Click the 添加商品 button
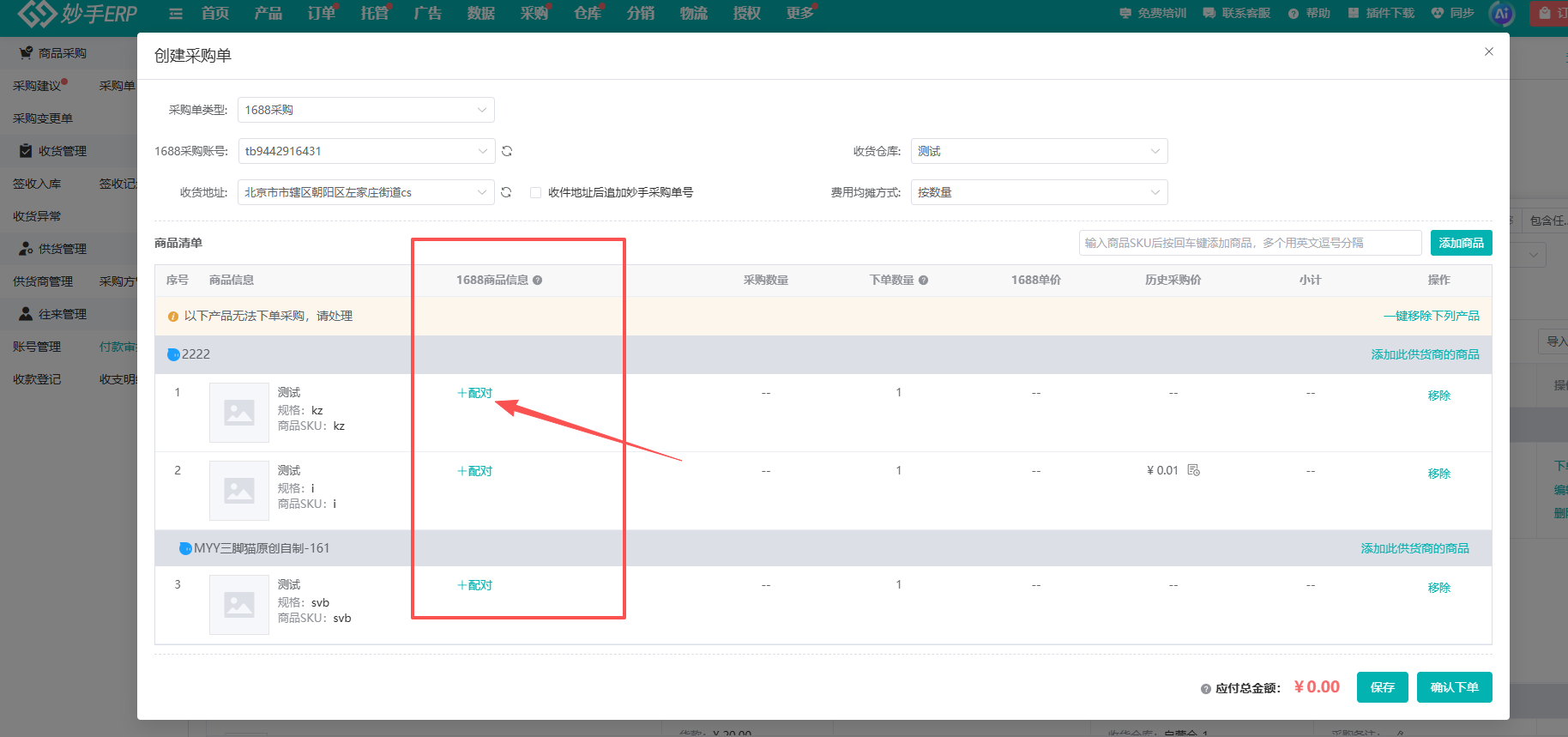Image resolution: width=1568 pixels, height=737 pixels. [x=1462, y=243]
